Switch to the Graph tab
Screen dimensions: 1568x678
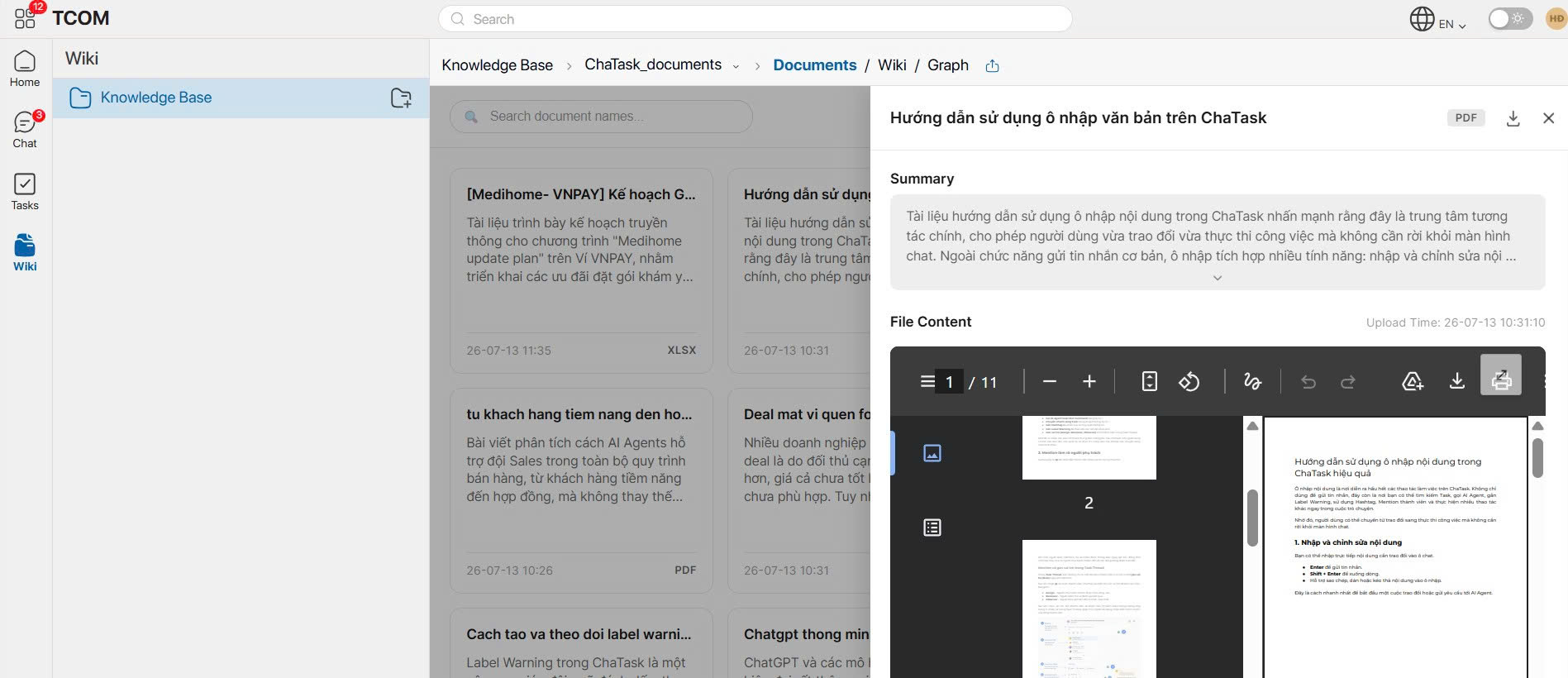click(947, 65)
